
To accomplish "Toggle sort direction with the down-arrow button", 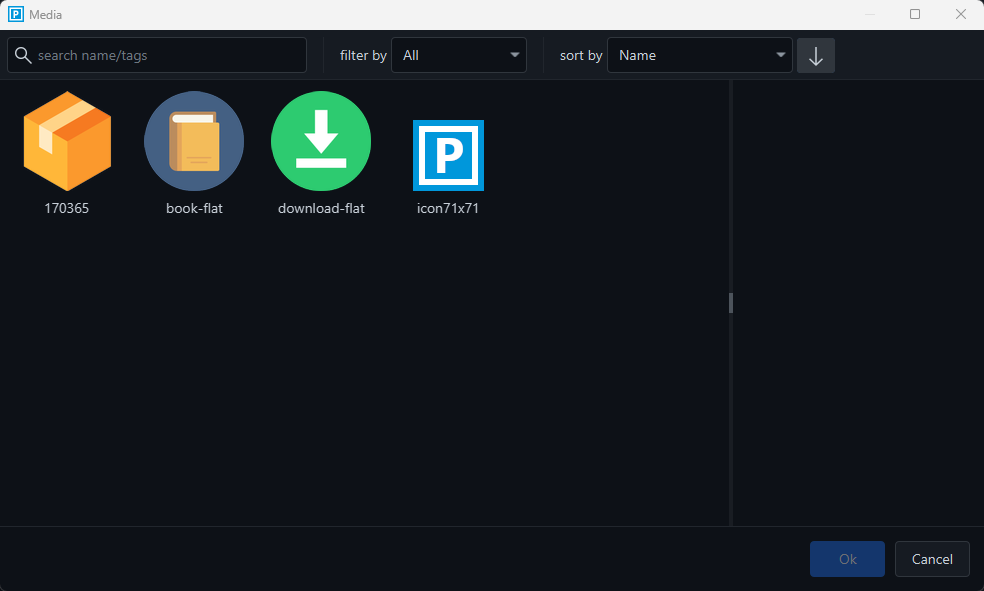I will [x=815, y=56].
